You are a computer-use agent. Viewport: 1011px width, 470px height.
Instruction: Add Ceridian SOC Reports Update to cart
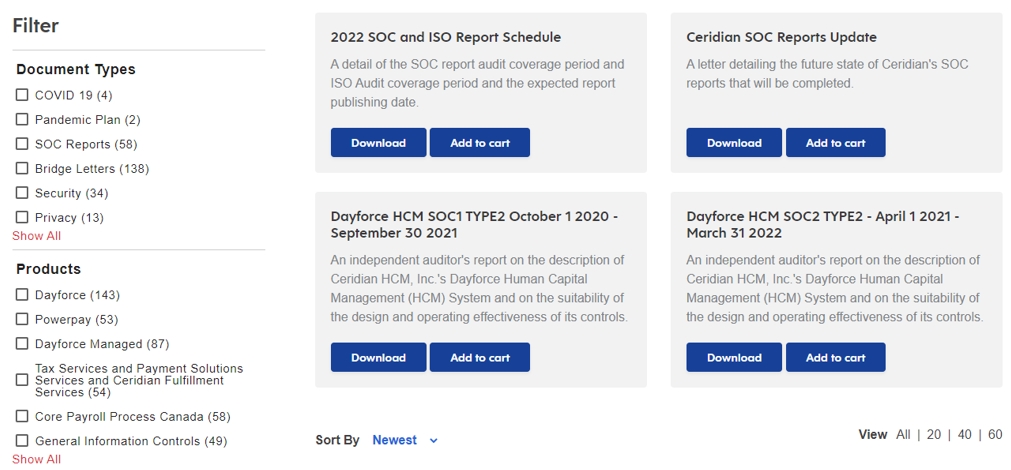click(x=835, y=143)
